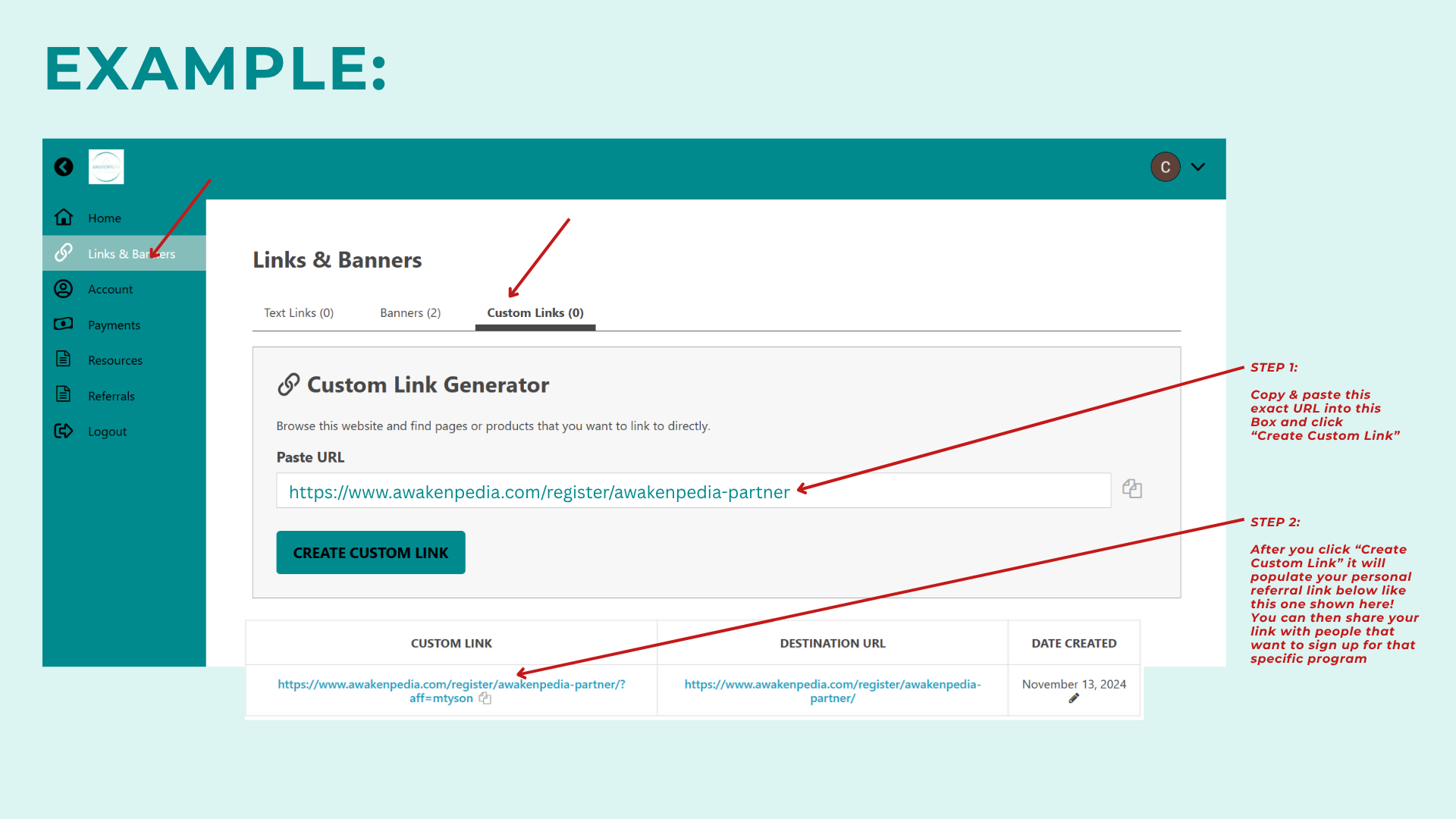
Task: Click the Logout exit icon
Action: coord(64,431)
